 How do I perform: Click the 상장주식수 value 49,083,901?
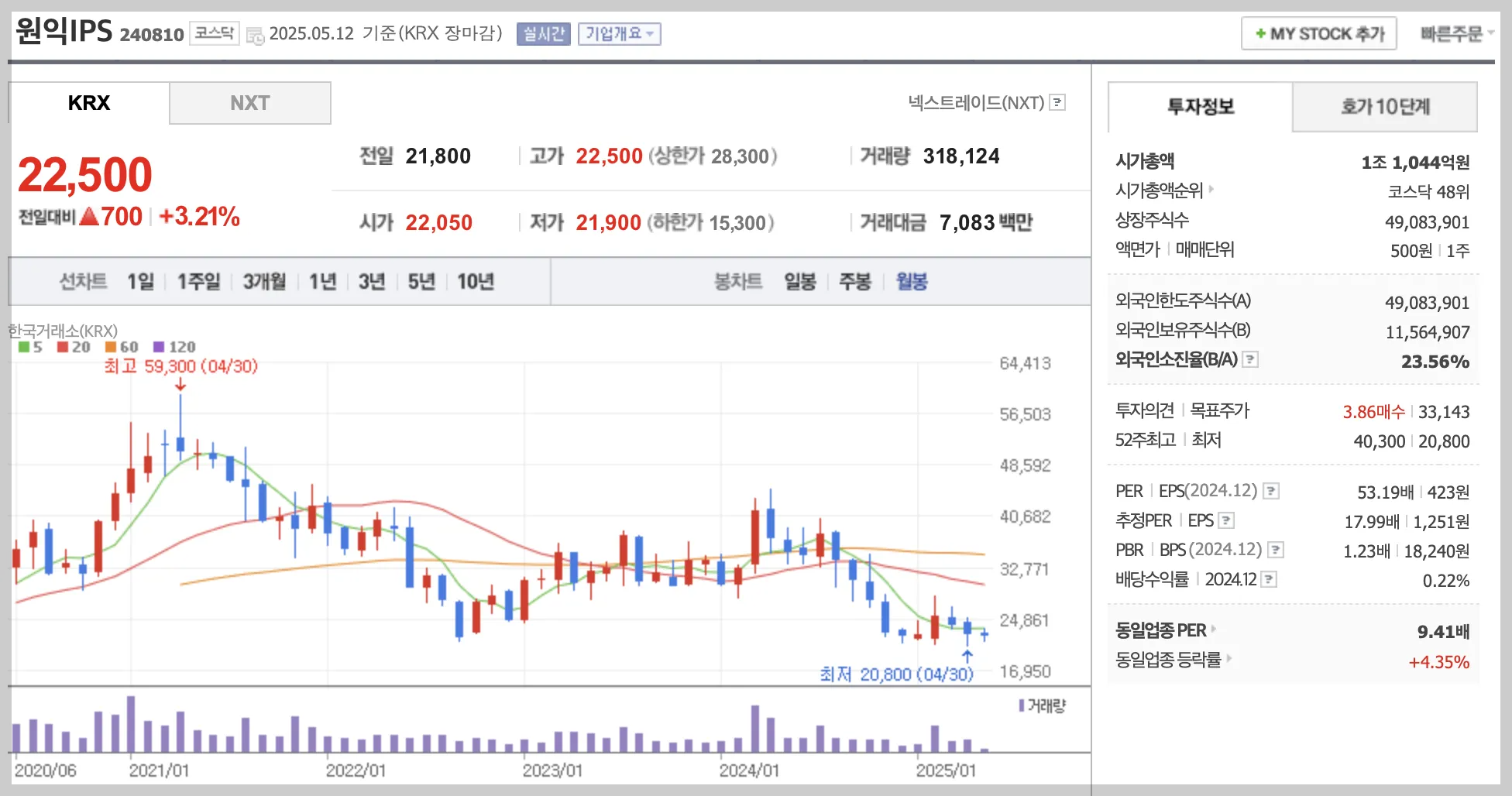coord(1428,223)
